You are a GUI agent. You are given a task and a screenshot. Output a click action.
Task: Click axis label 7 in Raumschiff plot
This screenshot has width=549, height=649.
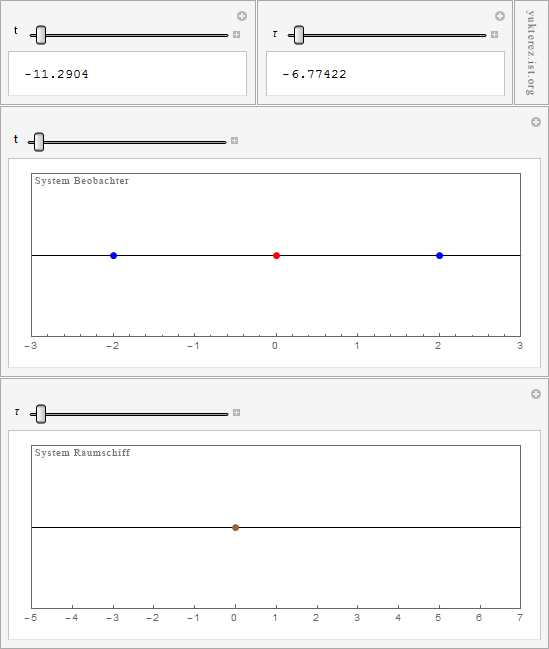[x=520, y=618]
